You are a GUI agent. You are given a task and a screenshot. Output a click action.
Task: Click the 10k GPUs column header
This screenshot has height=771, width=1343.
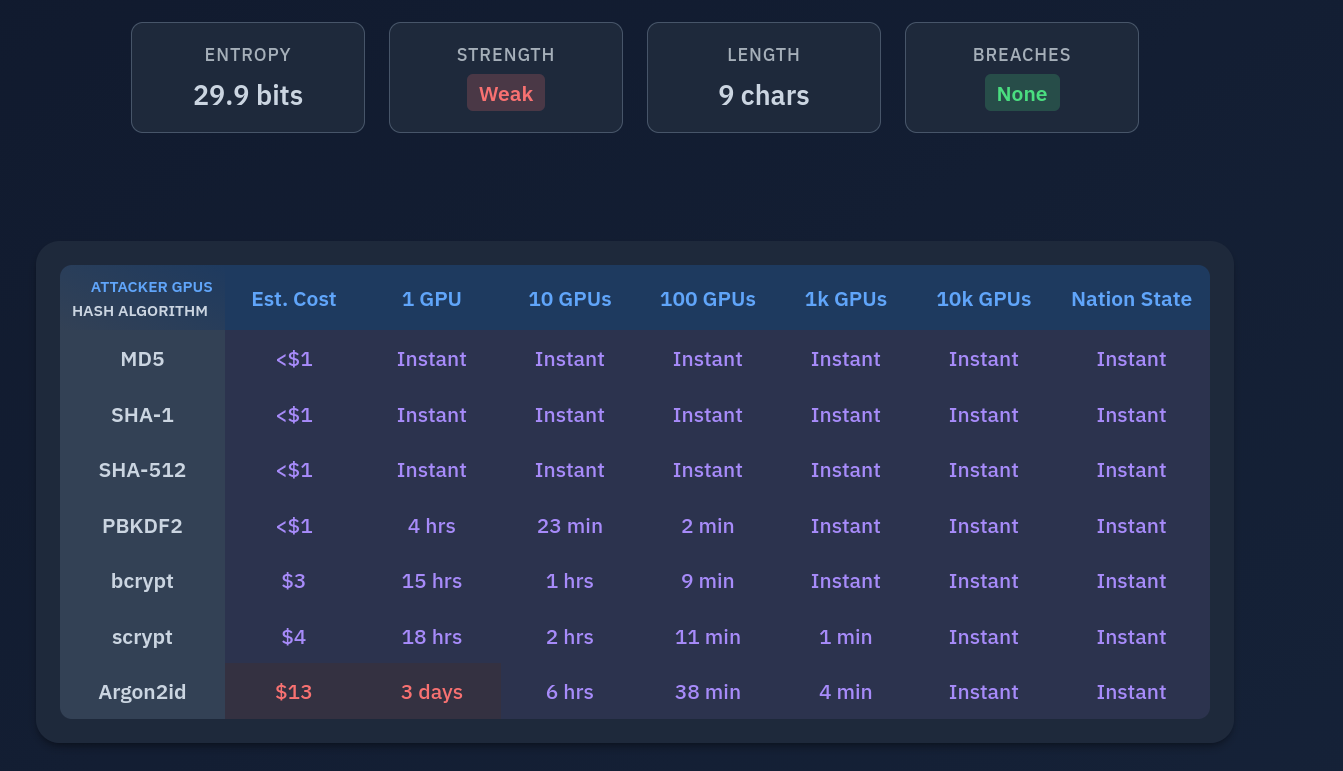[984, 299]
